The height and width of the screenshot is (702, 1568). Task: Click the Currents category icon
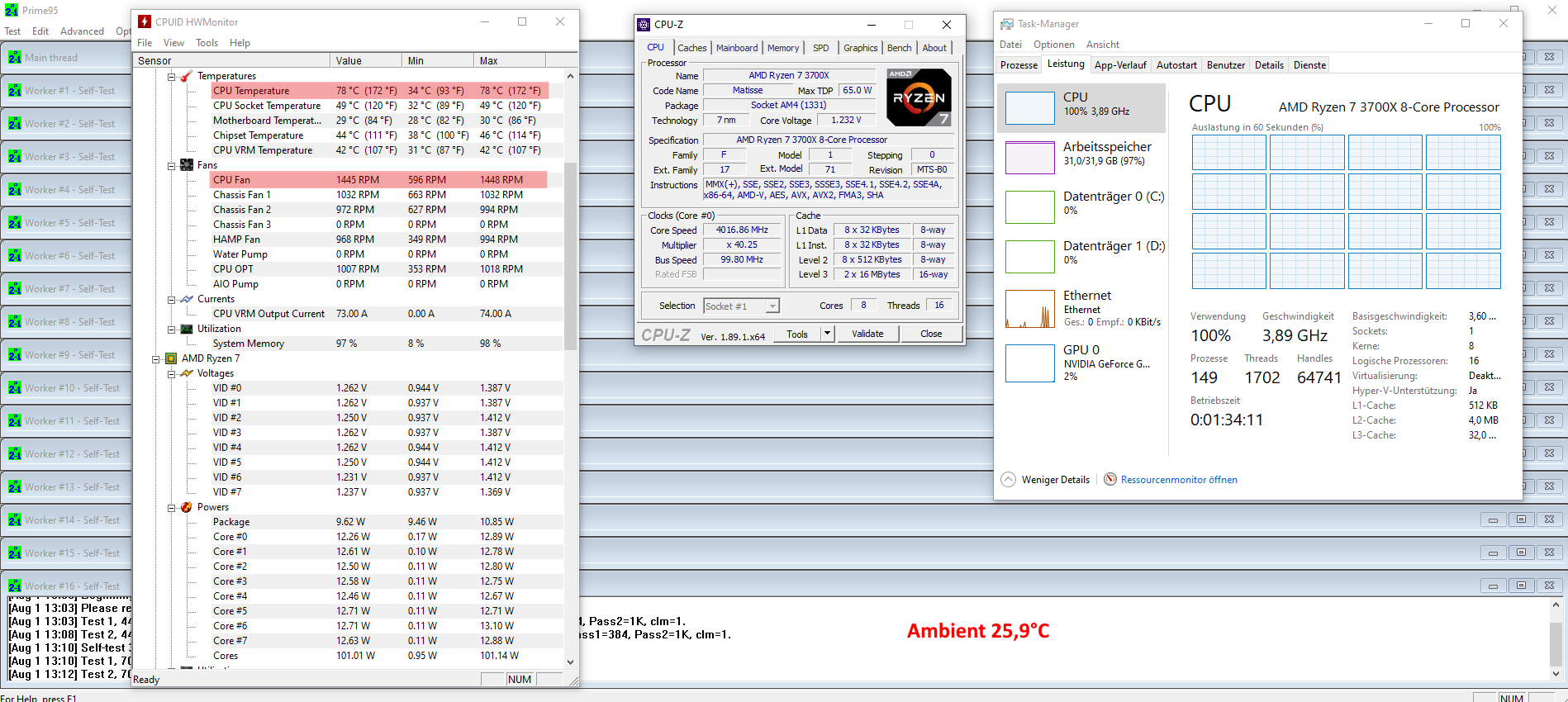pos(187,298)
